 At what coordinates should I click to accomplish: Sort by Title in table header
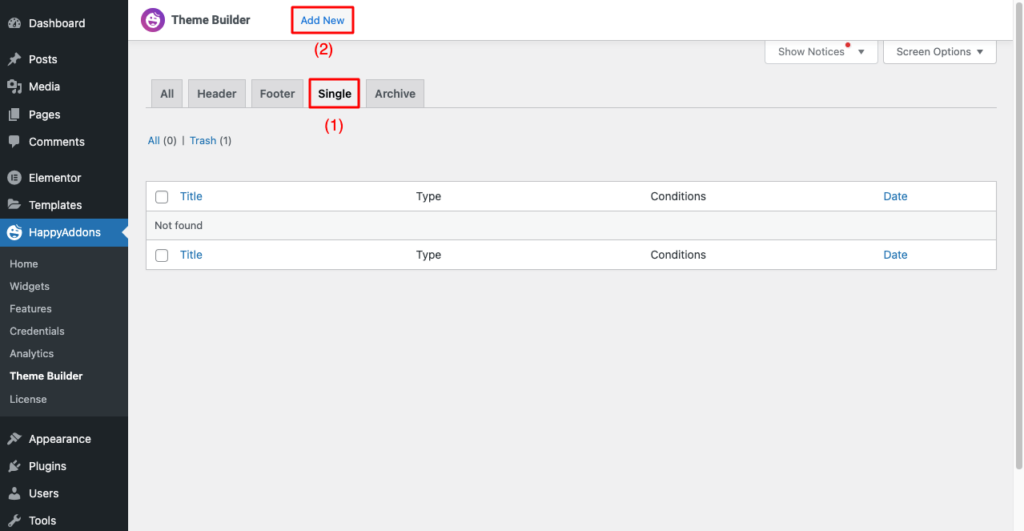[191, 196]
